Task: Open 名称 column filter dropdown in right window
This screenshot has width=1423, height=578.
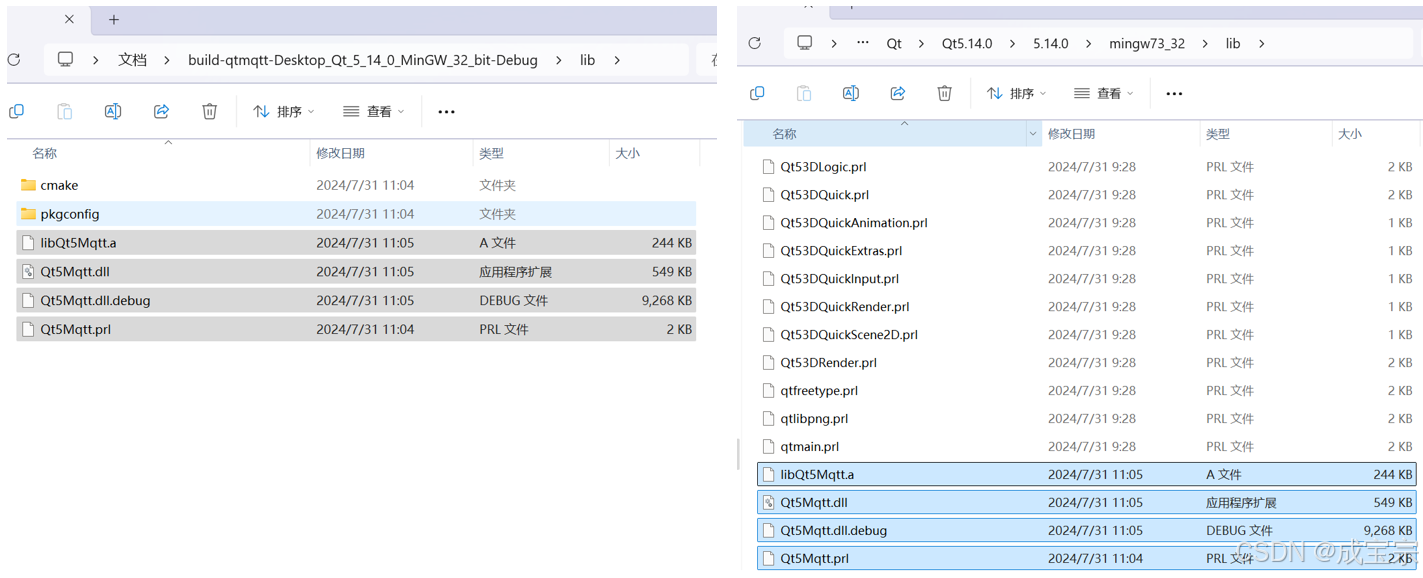Action: tap(1033, 133)
